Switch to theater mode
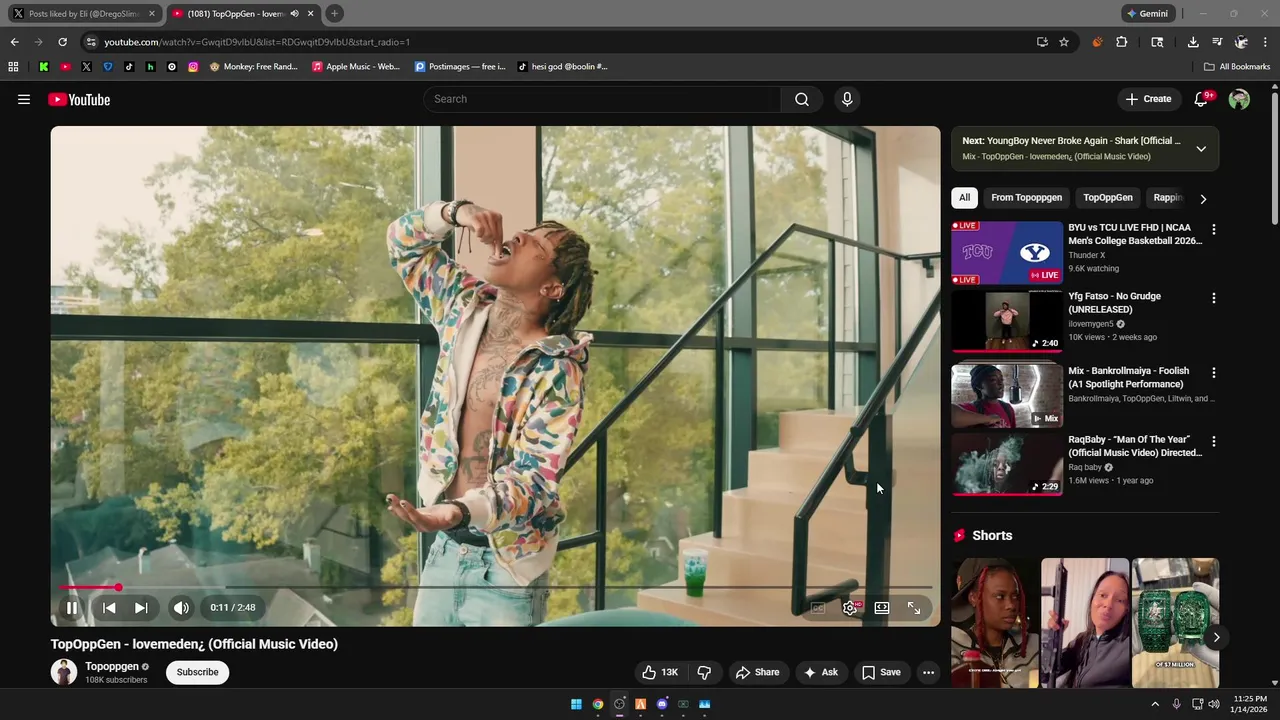 (882, 608)
